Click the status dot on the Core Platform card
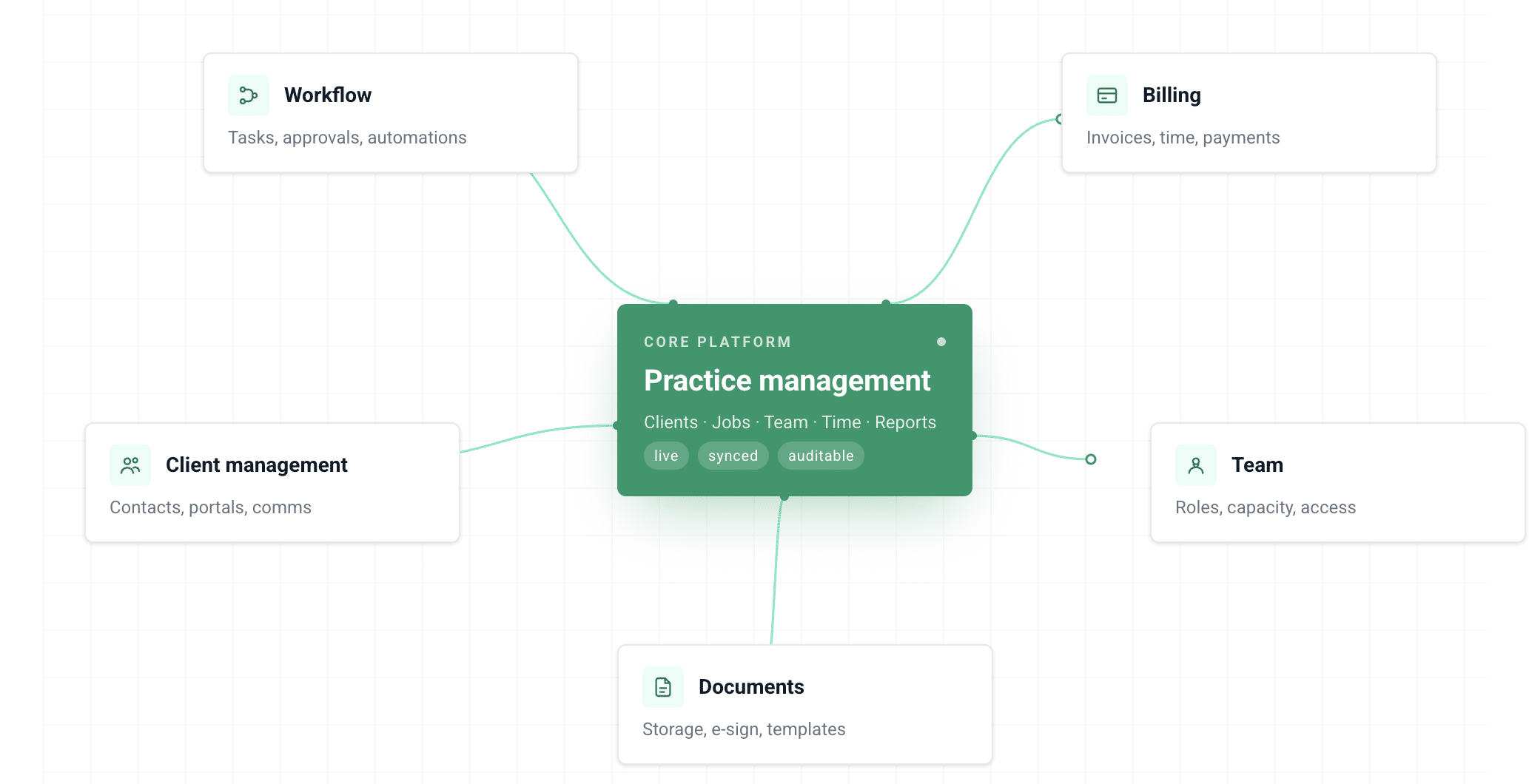 pos(941,342)
